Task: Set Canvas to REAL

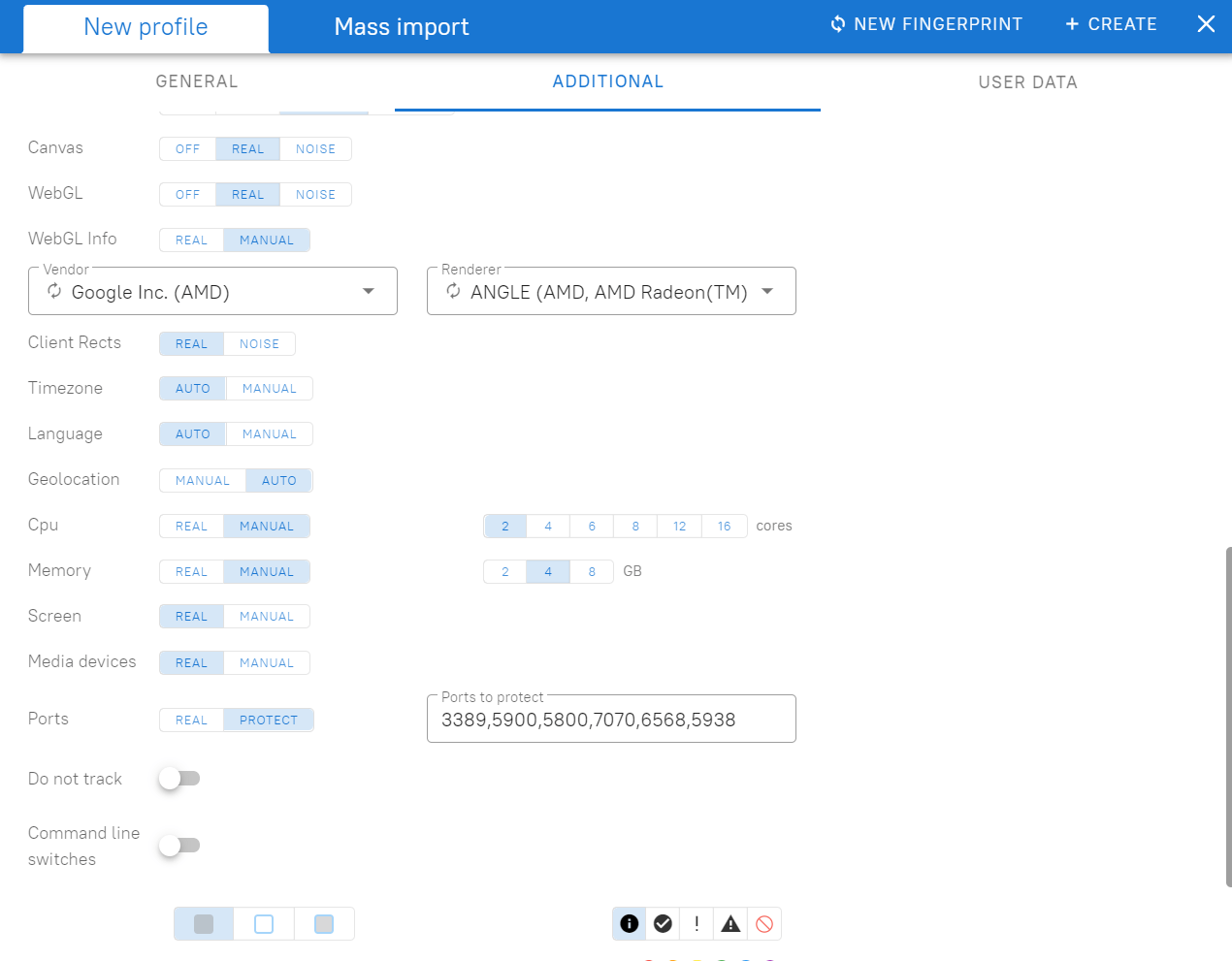Action: click(247, 148)
